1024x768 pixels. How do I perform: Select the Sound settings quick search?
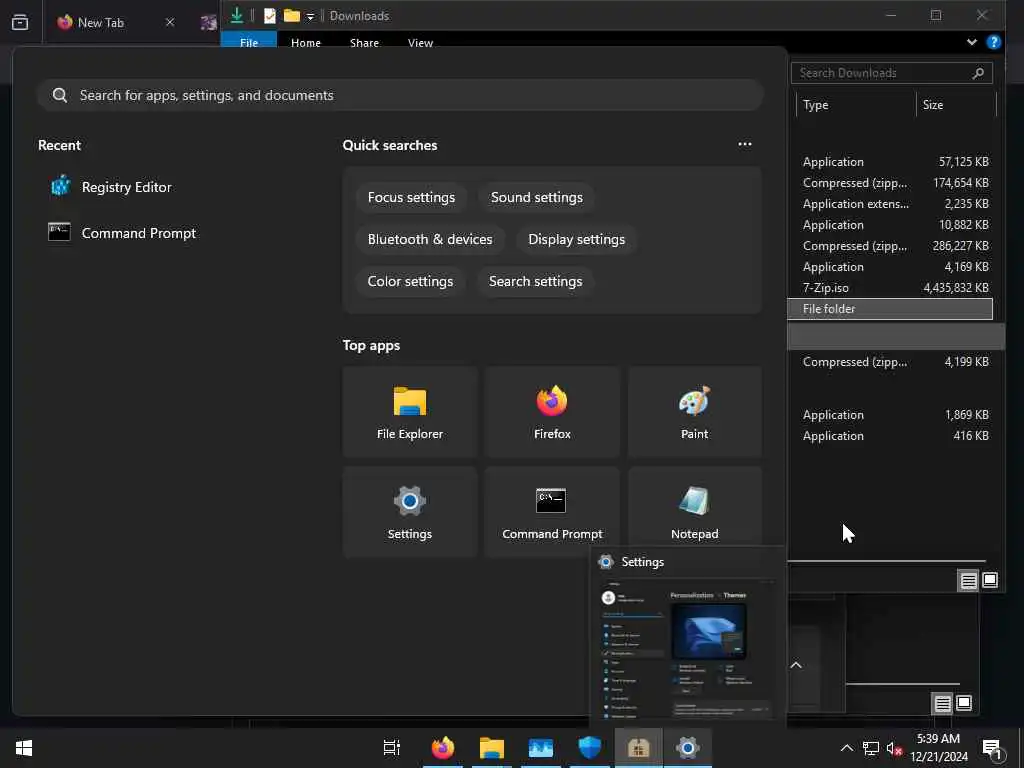536,197
